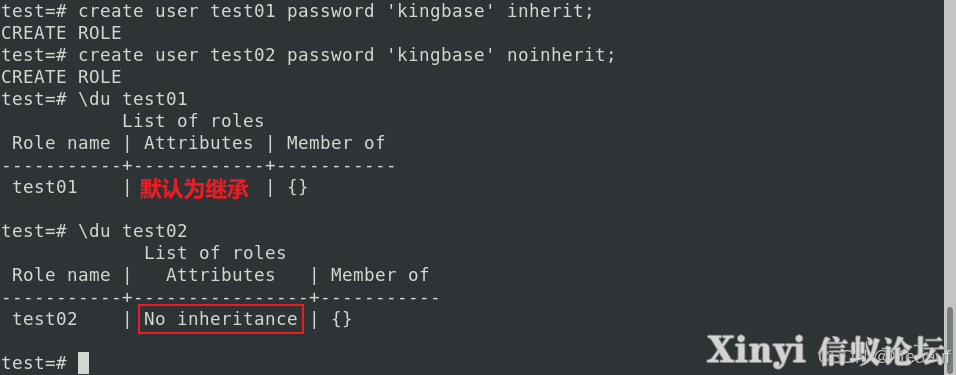Click the '{}' value in test02 row
The image size is (956, 375).
click(x=341, y=319)
